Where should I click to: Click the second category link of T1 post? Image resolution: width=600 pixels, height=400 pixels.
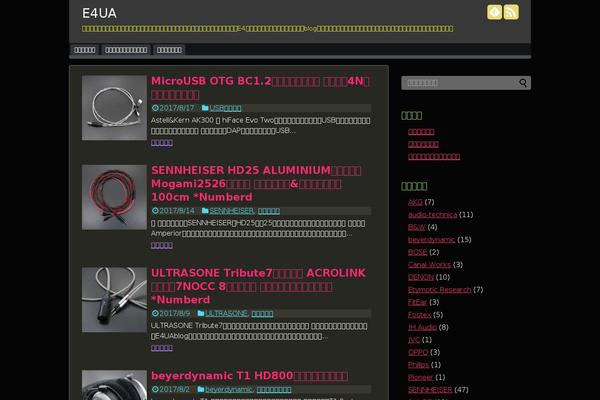(274, 389)
